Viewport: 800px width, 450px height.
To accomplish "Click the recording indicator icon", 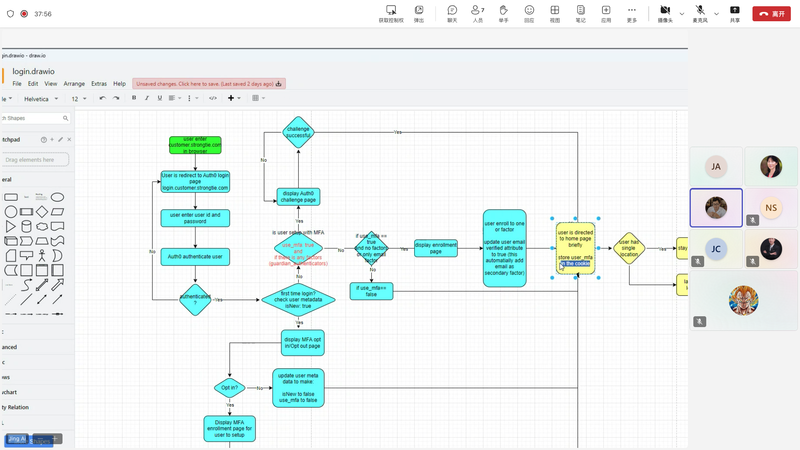I will click(24, 14).
